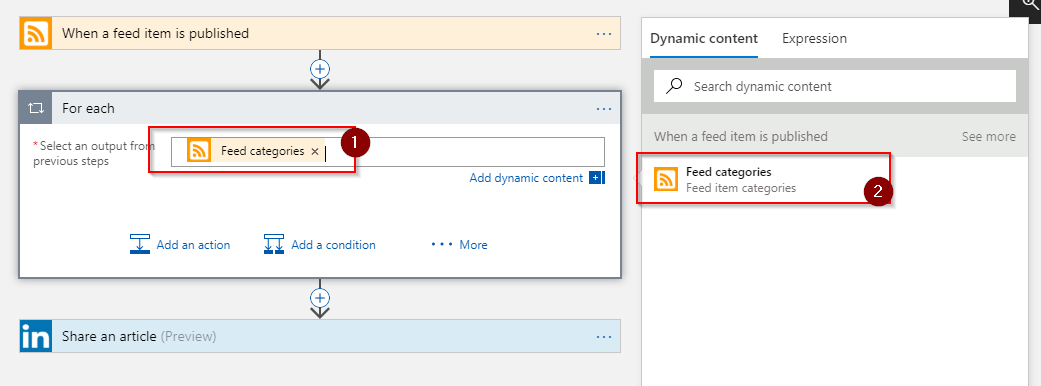Viewport: 1041px width, 386px height.
Task: Click the Add dynamic content link
Action: coord(526,177)
